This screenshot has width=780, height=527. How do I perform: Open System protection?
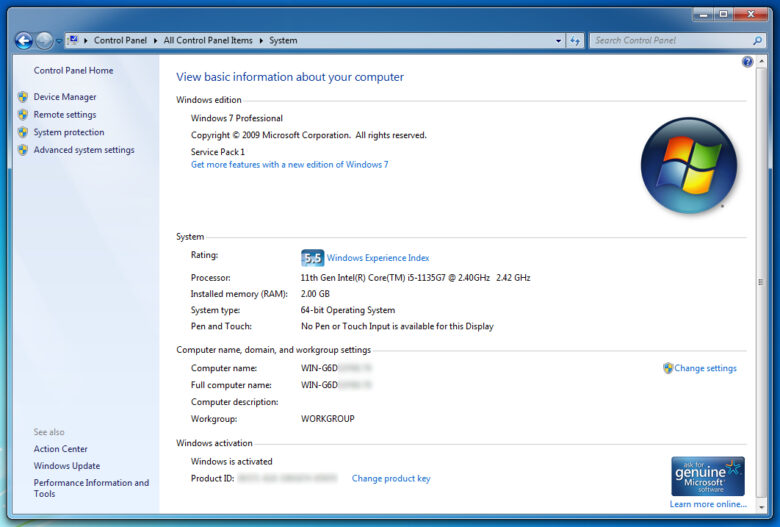coord(69,132)
